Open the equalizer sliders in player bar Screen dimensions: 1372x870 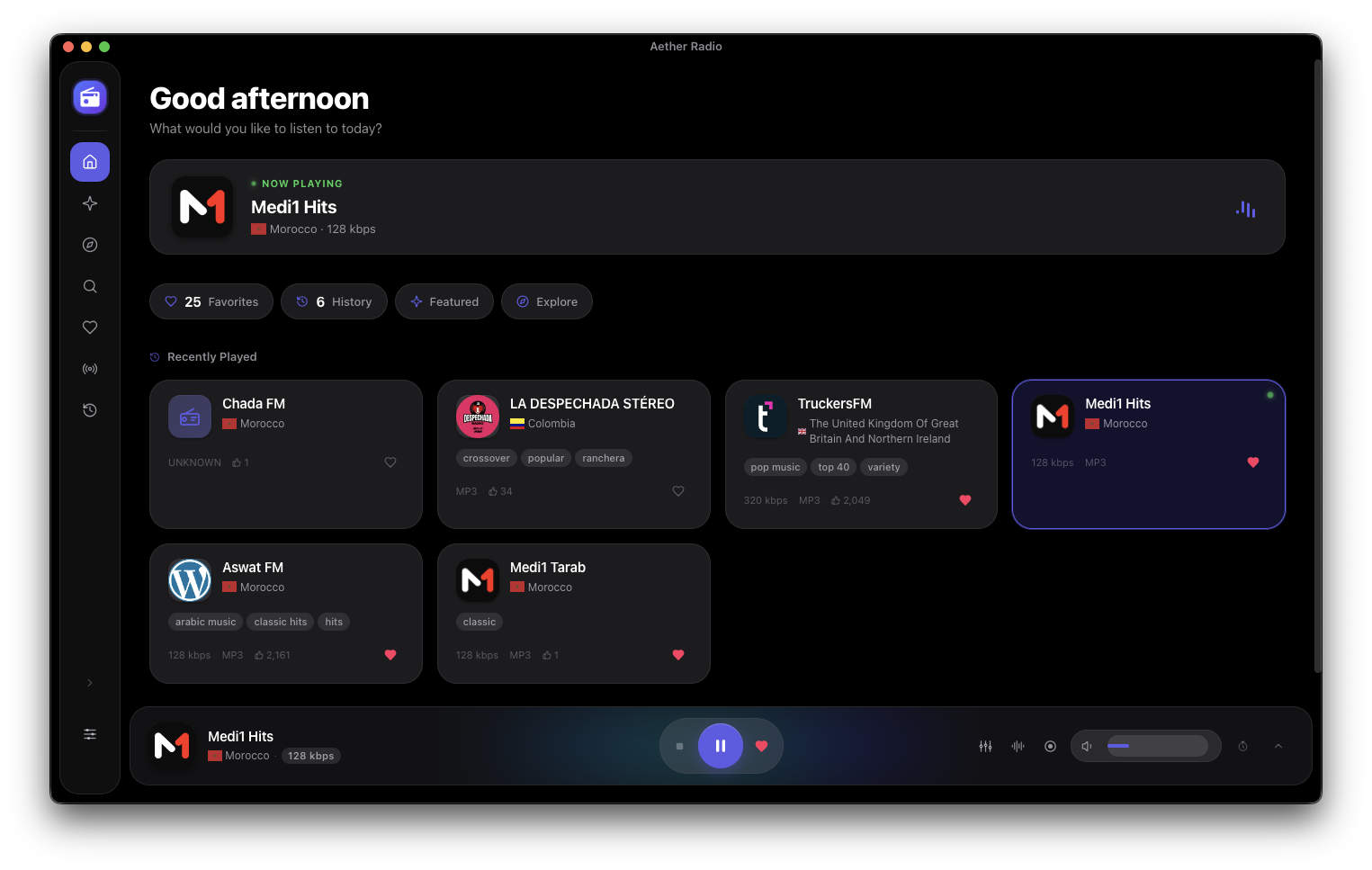click(986, 746)
